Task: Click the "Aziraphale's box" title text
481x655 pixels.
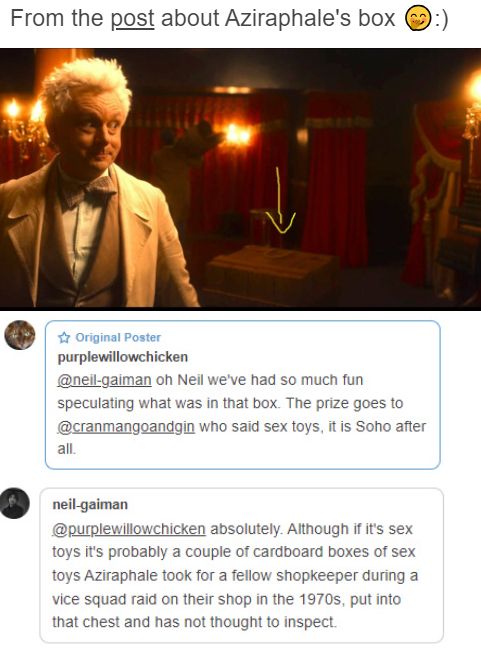Action: 310,19
